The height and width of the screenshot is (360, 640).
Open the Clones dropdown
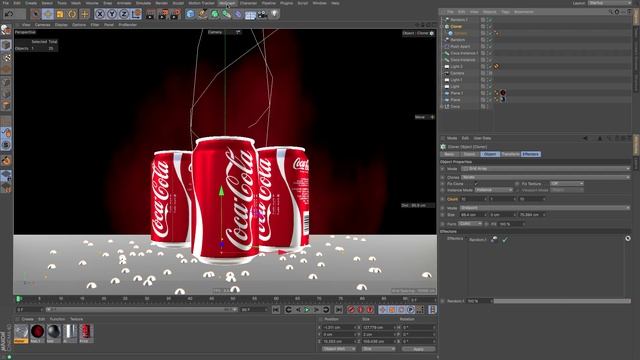coord(546,178)
